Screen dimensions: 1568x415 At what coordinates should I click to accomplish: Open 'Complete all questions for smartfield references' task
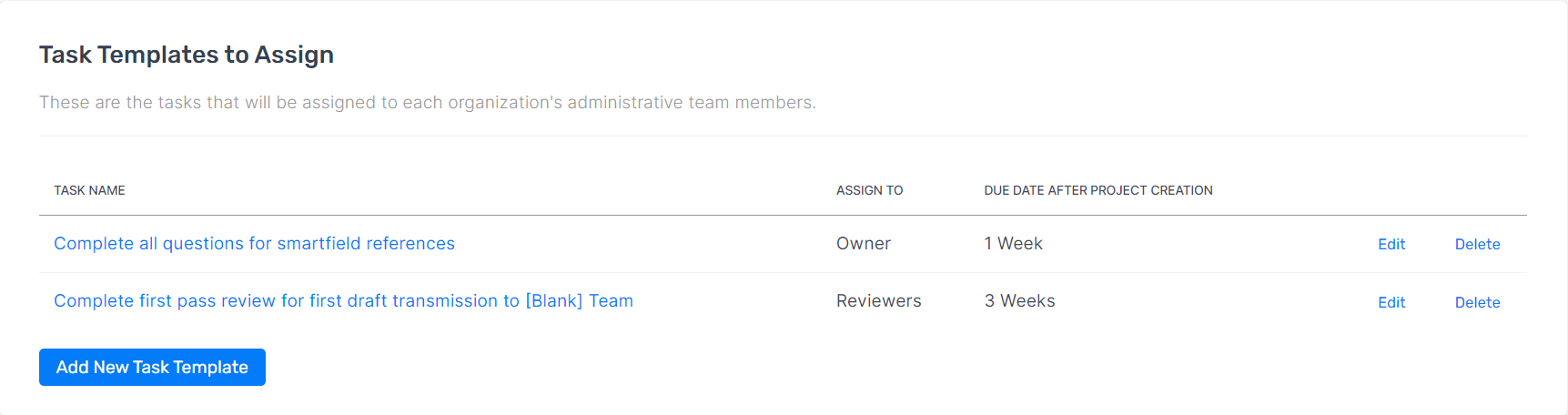[254, 244]
